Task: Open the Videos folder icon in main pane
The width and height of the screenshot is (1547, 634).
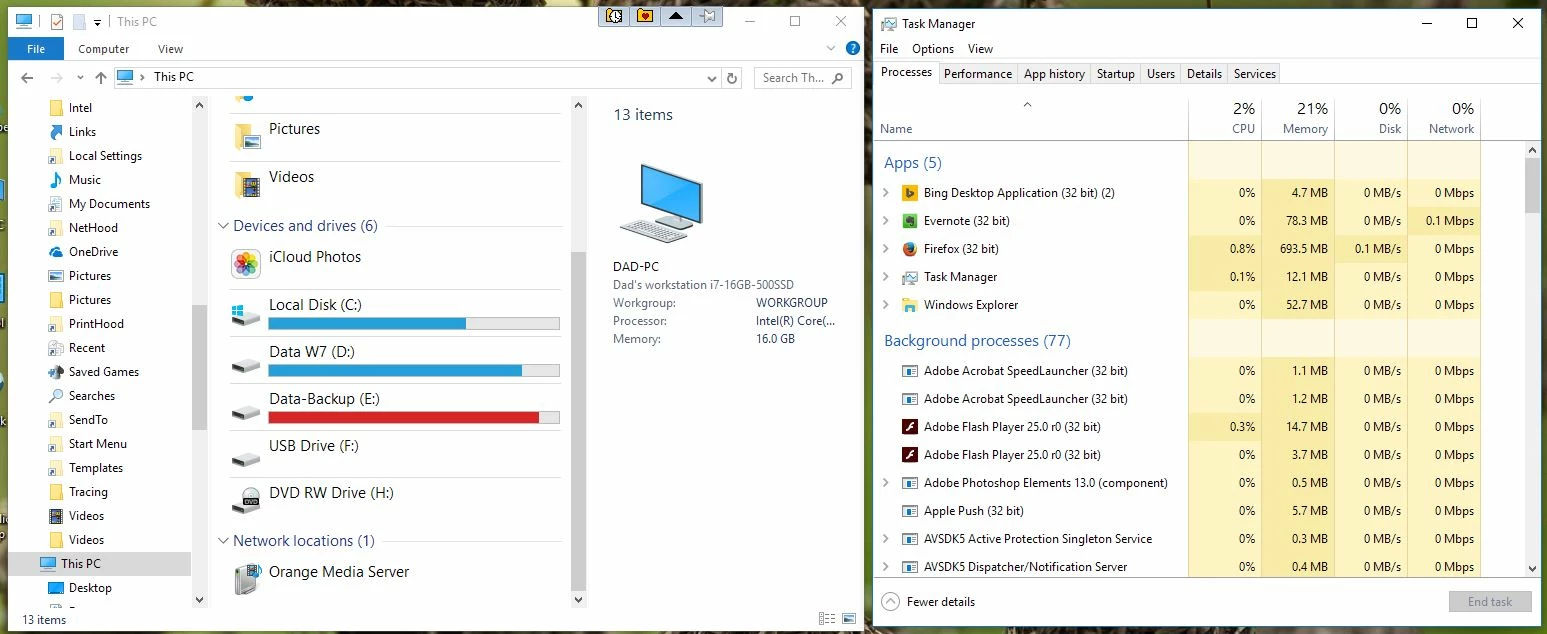Action: [247, 184]
